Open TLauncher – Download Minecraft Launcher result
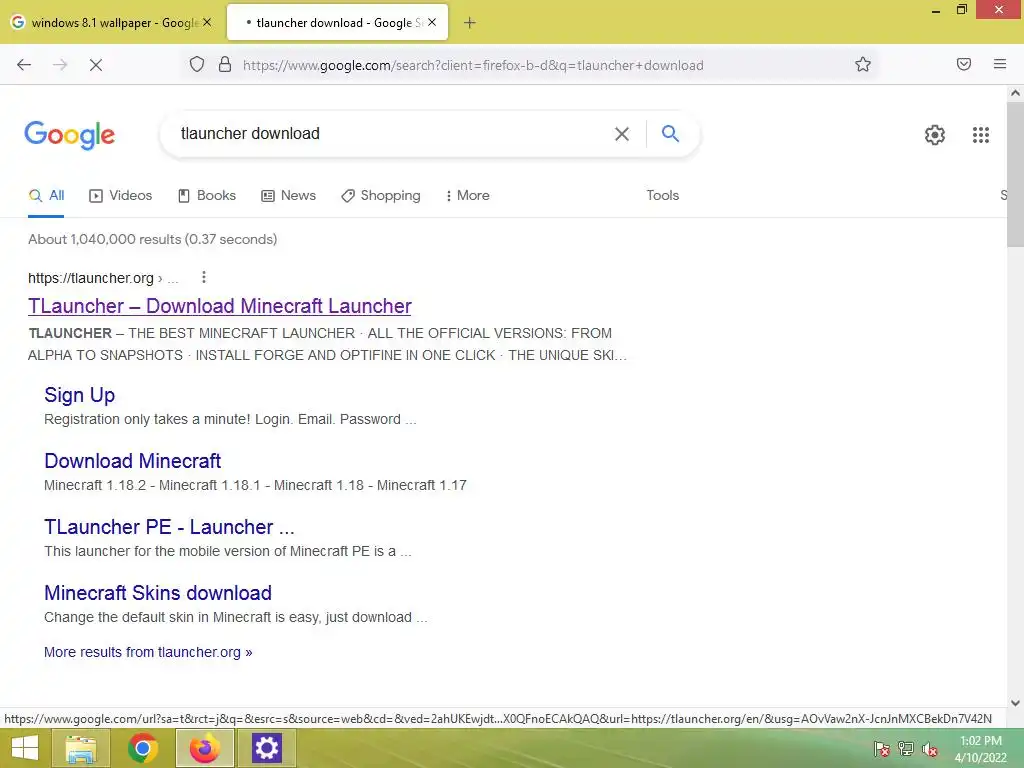The height and width of the screenshot is (768, 1024). point(219,306)
